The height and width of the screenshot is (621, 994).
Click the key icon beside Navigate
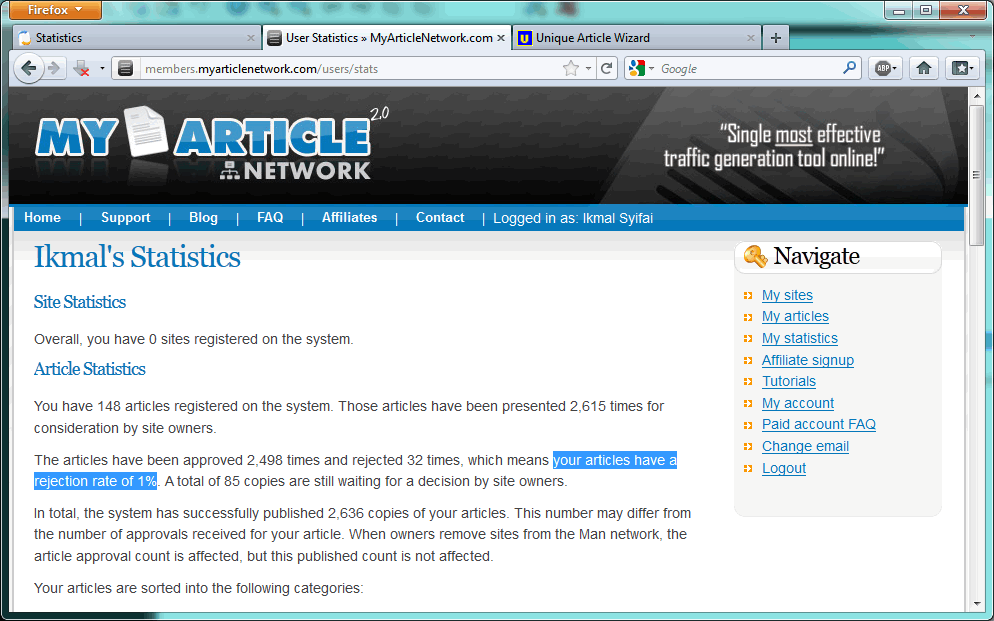point(754,256)
